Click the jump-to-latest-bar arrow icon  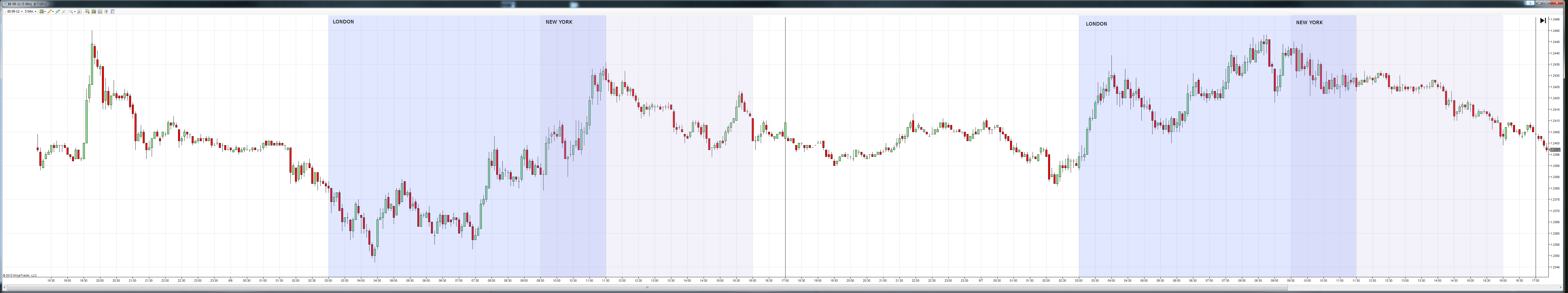pos(1542,20)
